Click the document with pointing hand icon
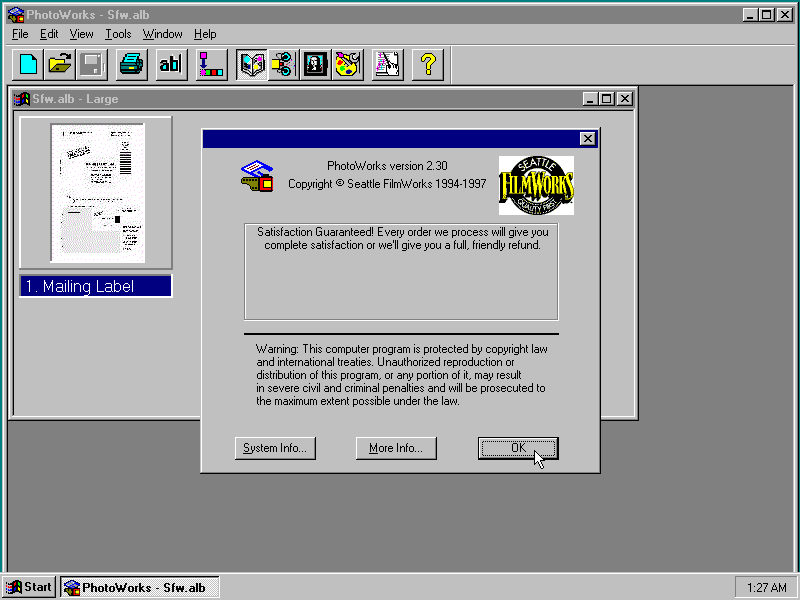The image size is (800, 600). click(388, 64)
